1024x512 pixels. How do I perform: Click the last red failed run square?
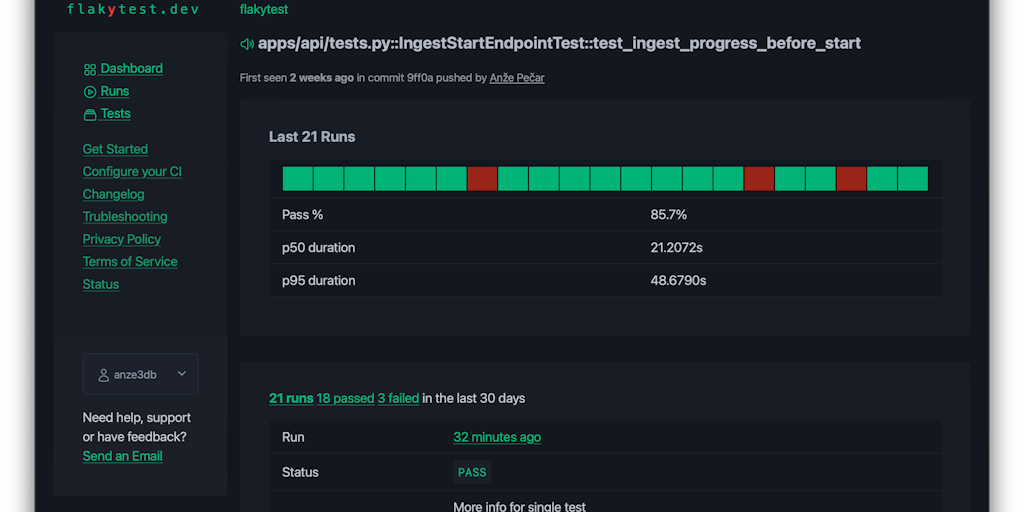(851, 179)
